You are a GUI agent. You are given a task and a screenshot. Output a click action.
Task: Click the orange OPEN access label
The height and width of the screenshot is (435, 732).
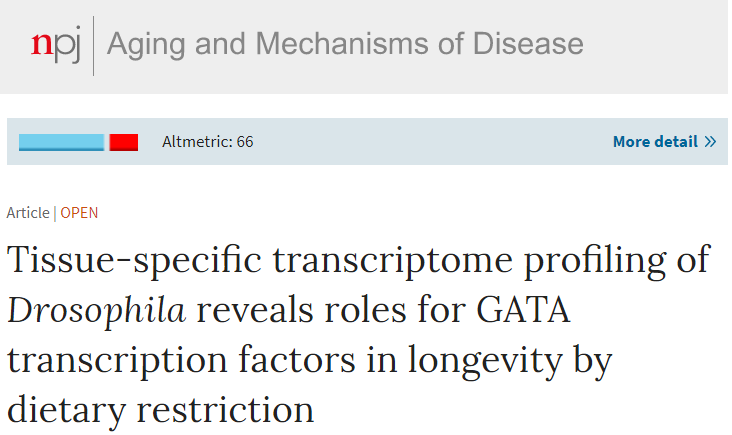pos(79,213)
